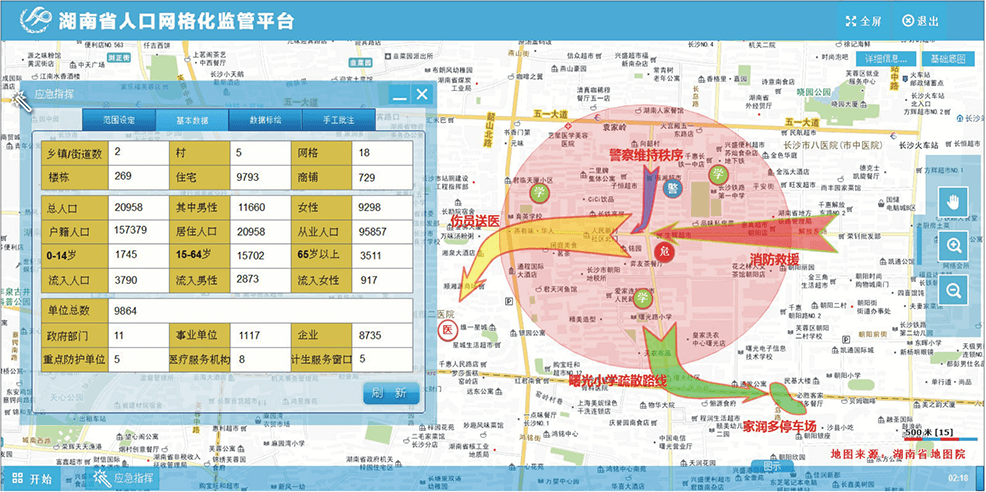This screenshot has height=492, width=986.
Task: Click the 消防救援 map annotation
Action: pos(775,259)
